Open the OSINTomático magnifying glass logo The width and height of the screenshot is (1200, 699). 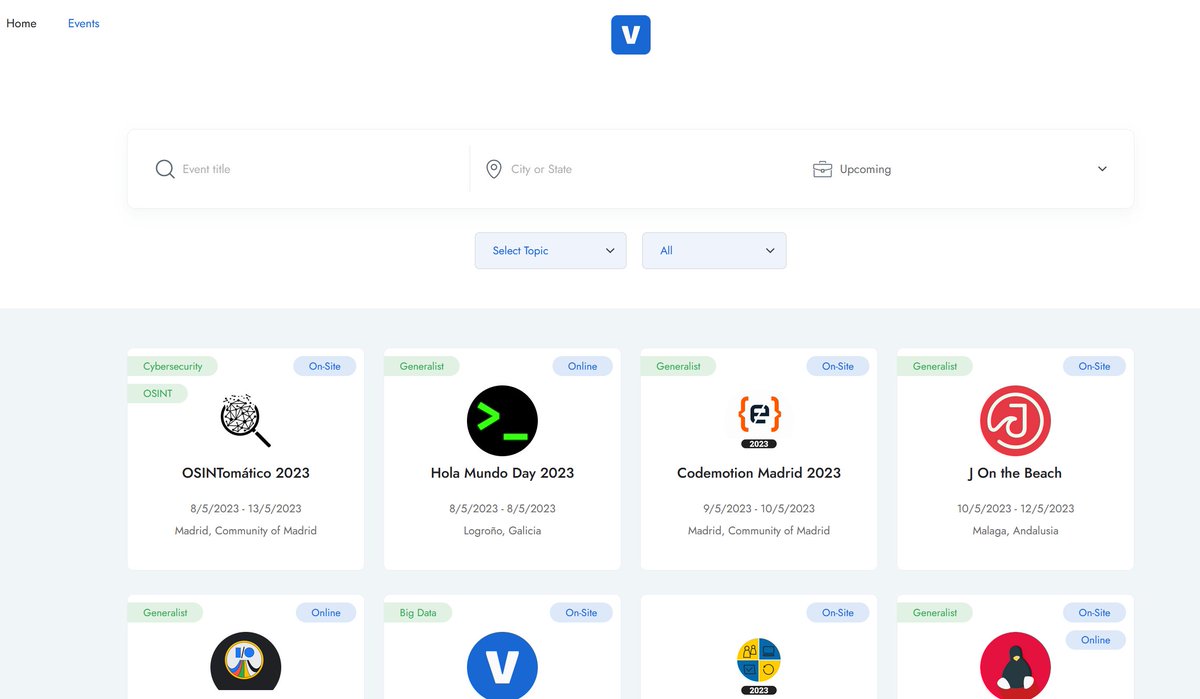tap(245, 420)
